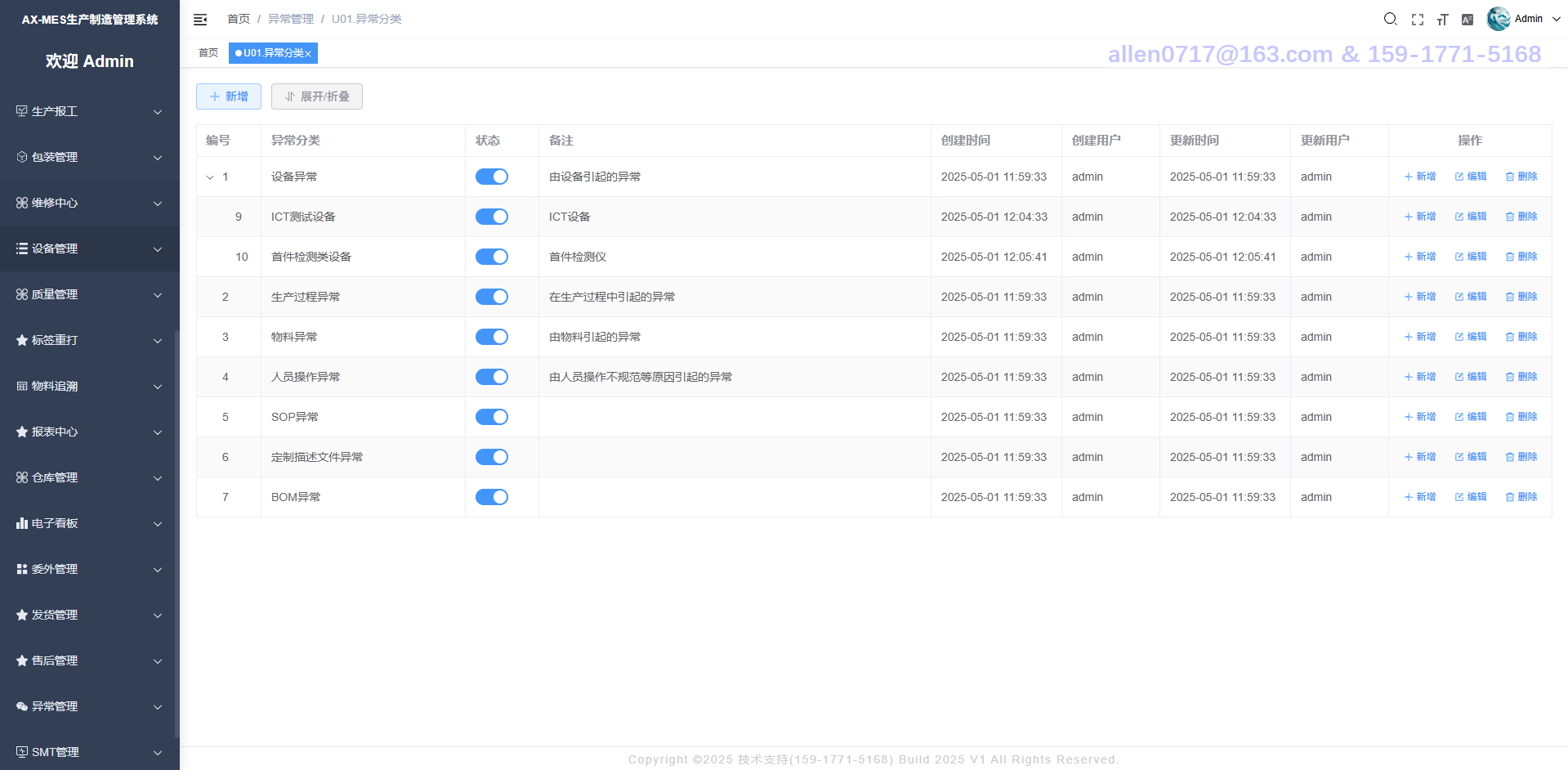Turn off the 物料异常 status switch

pos(492,337)
